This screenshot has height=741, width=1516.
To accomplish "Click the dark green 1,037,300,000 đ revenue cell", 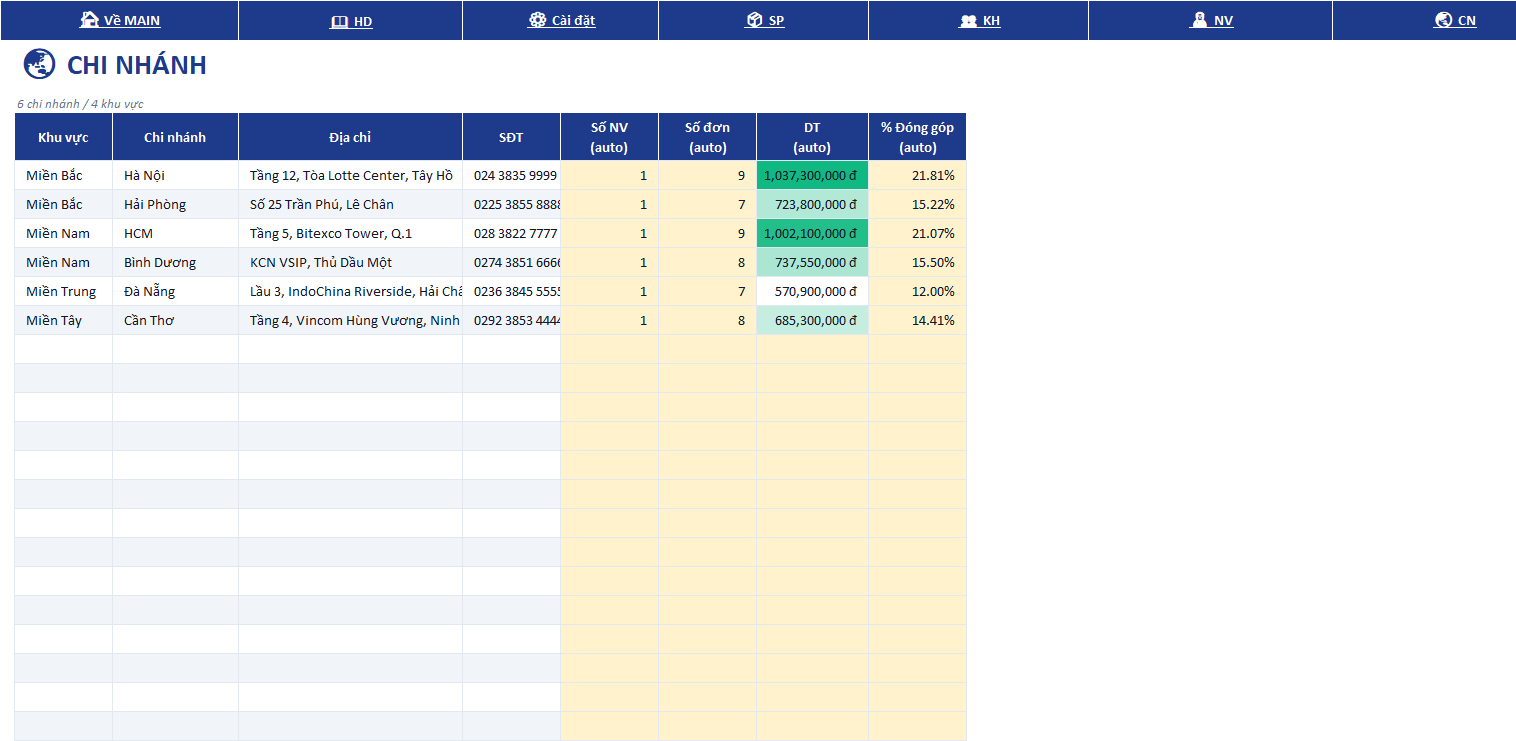I will coord(812,175).
